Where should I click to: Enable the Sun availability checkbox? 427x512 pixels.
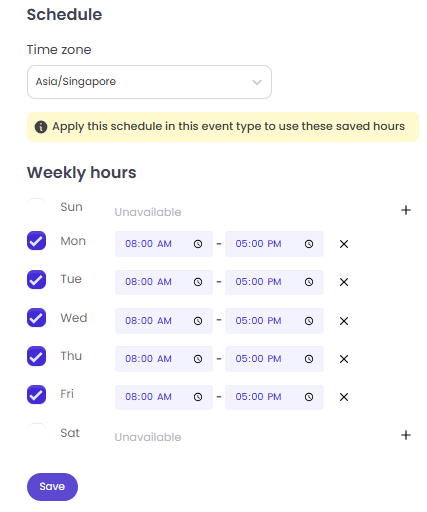(x=36, y=207)
